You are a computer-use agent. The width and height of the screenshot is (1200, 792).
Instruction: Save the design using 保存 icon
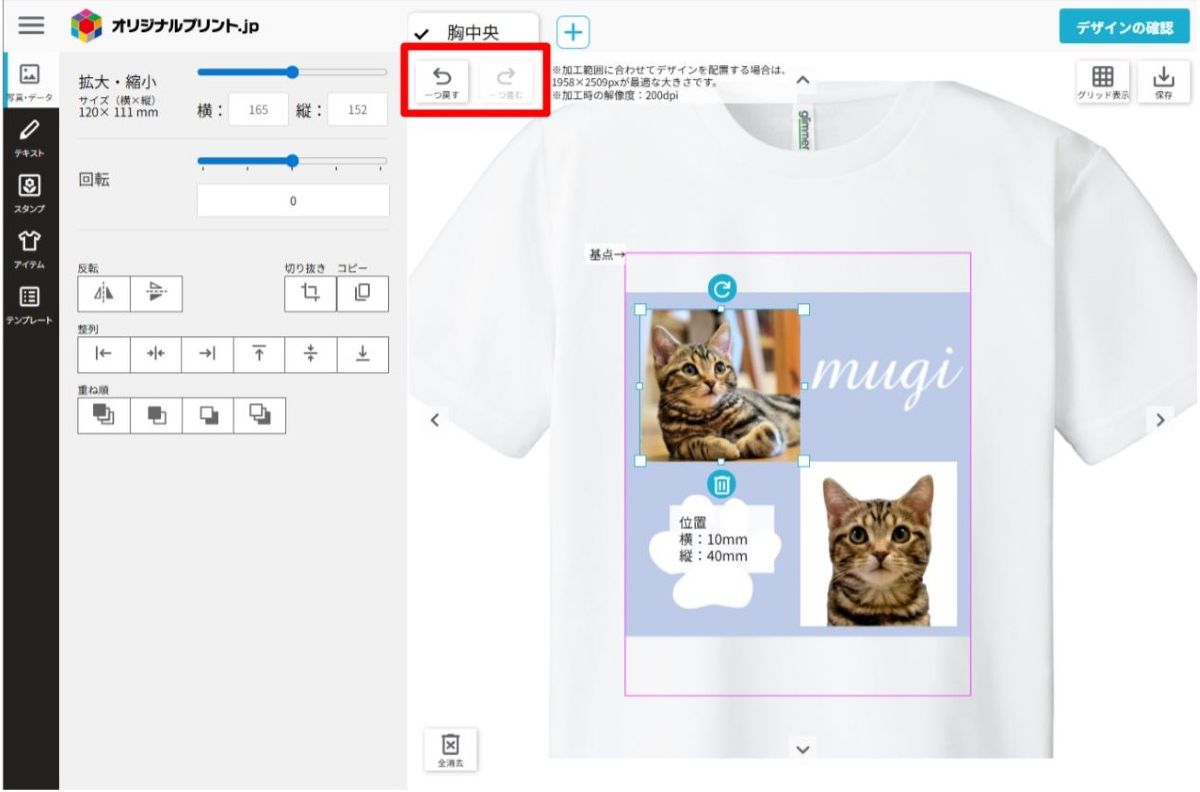[1164, 81]
